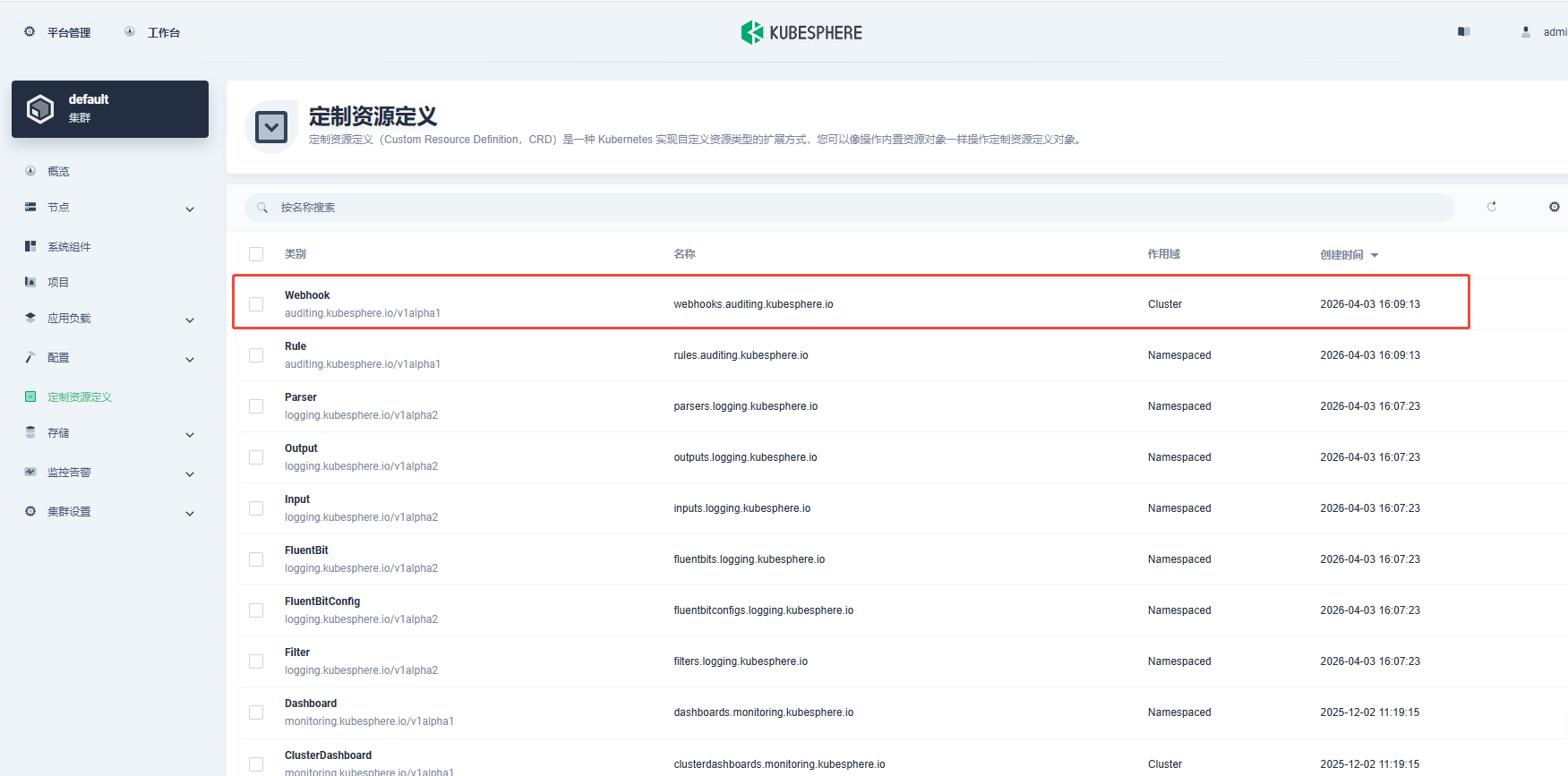Click the 作用域 scope column header
1568x776 pixels.
click(1164, 254)
